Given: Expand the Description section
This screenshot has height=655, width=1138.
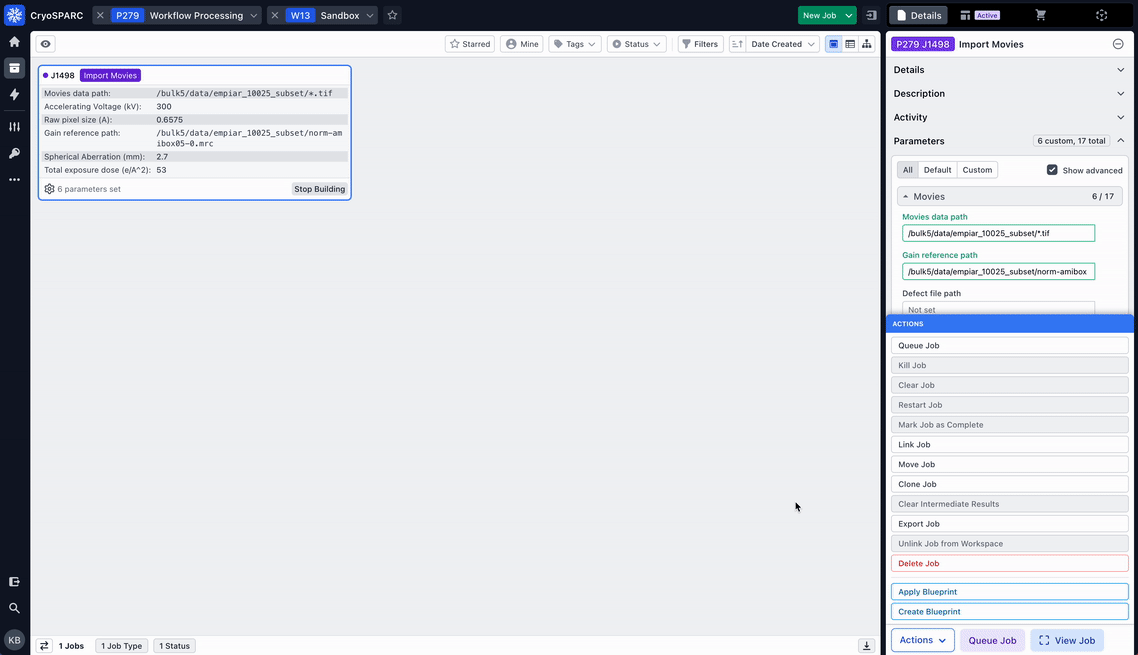Looking at the screenshot, I should point(1009,93).
